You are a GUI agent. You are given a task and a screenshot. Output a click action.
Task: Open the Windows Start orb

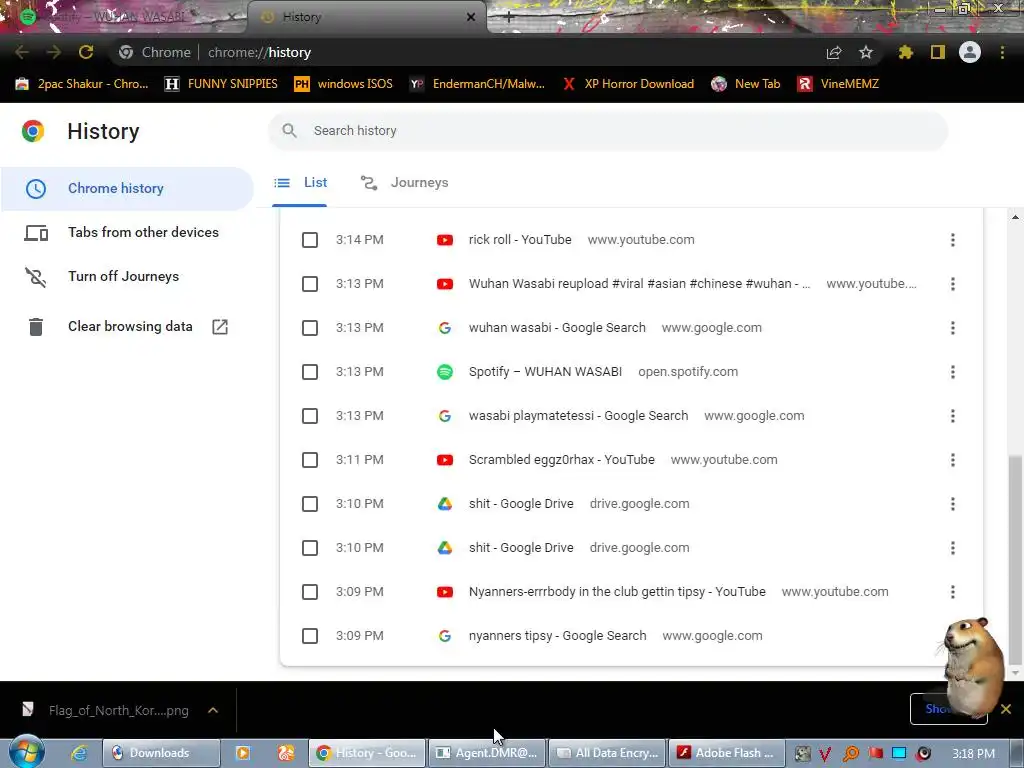(x=26, y=752)
